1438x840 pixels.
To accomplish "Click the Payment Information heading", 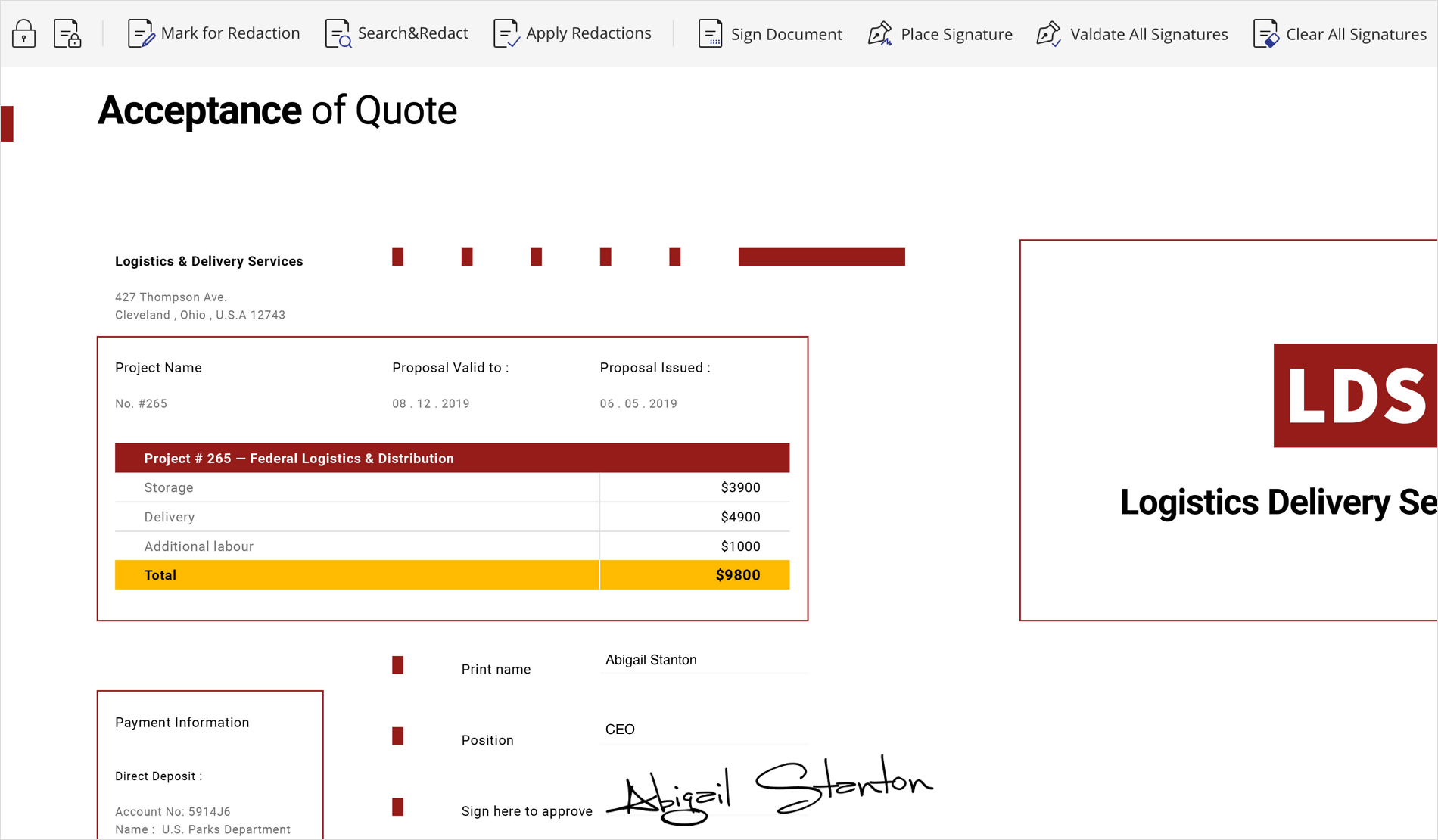I will tap(182, 723).
